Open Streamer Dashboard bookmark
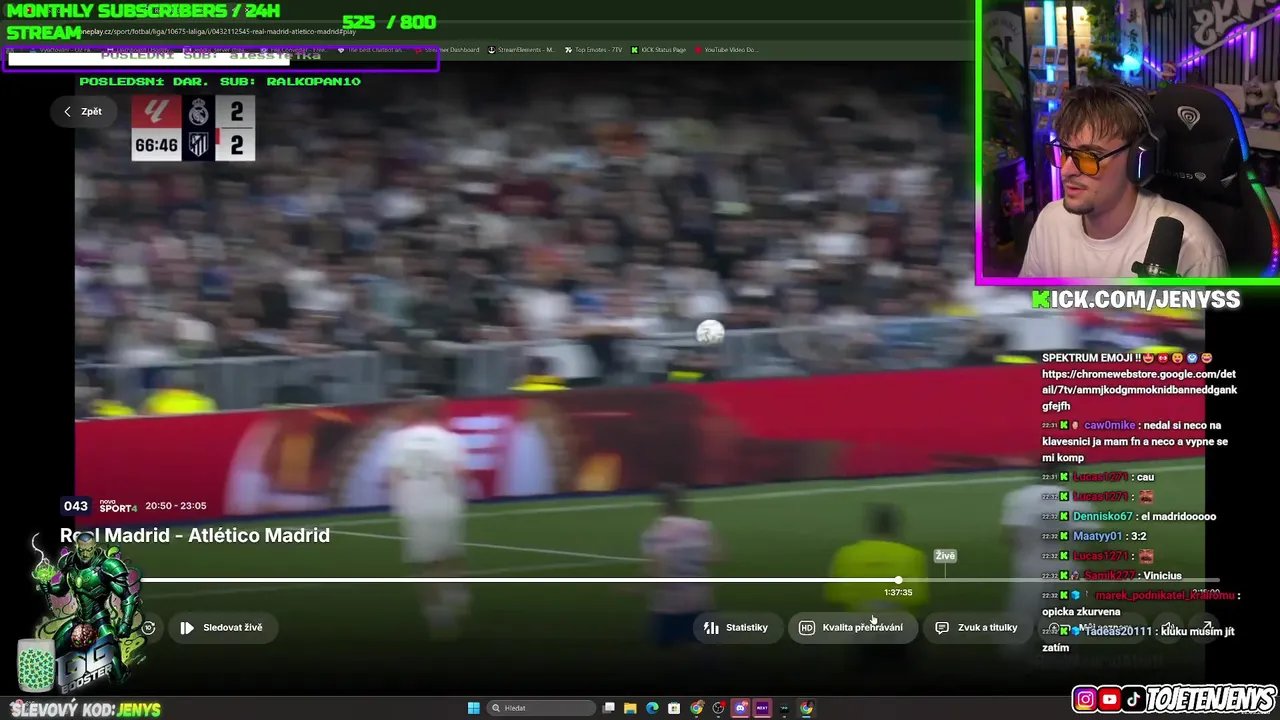1280x720 pixels. pyautogui.click(x=446, y=50)
